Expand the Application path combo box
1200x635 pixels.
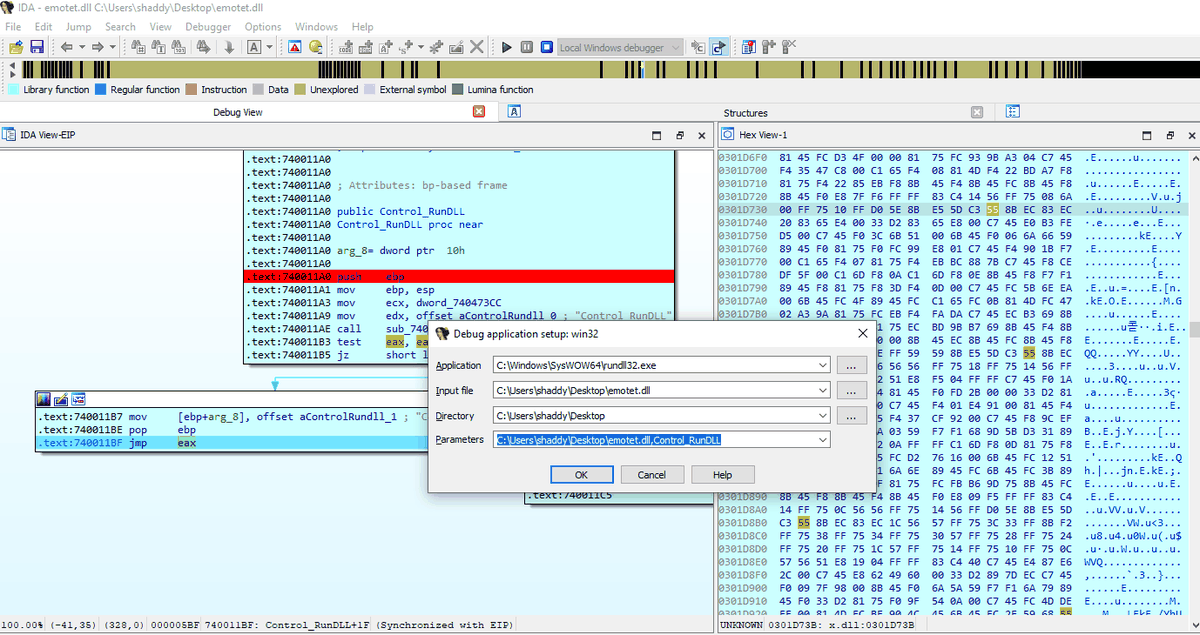(822, 366)
